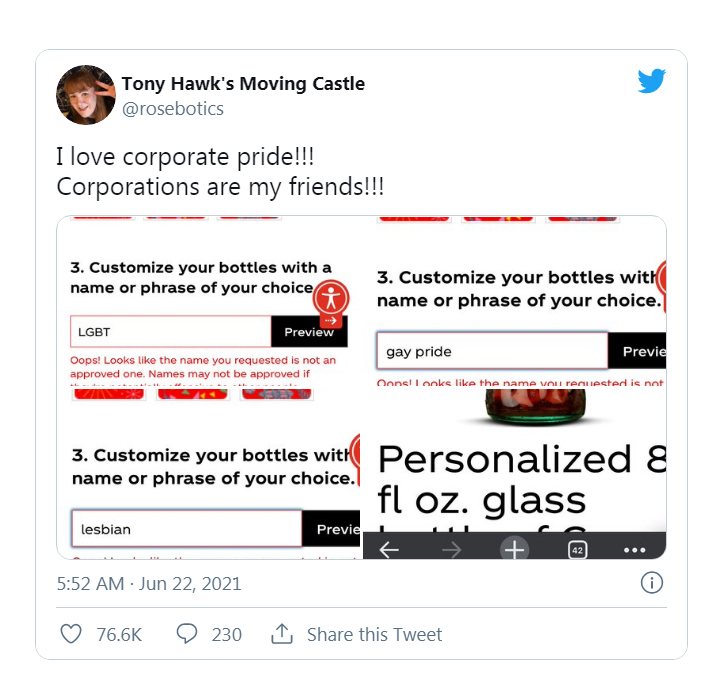This screenshot has height=698, width=719.
Task: Click the red accessibility figure icon
Action: pyautogui.click(x=331, y=297)
